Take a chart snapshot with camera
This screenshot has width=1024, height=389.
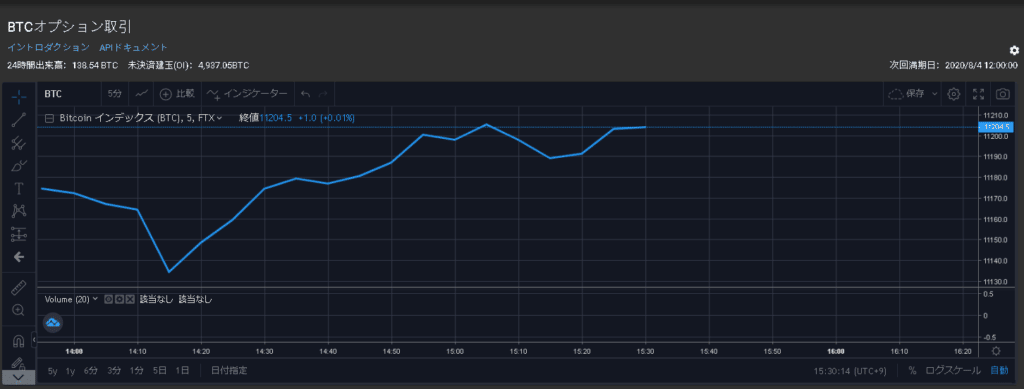(1002, 94)
